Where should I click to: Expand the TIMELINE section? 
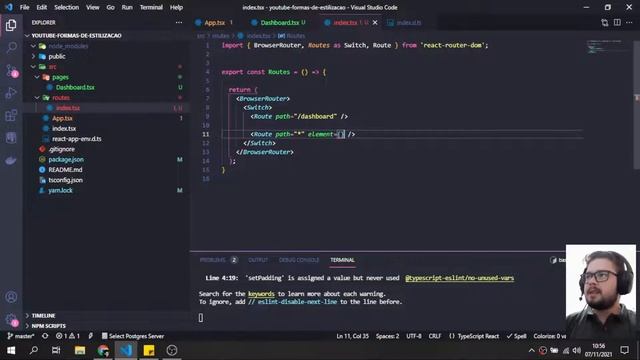tap(43, 316)
